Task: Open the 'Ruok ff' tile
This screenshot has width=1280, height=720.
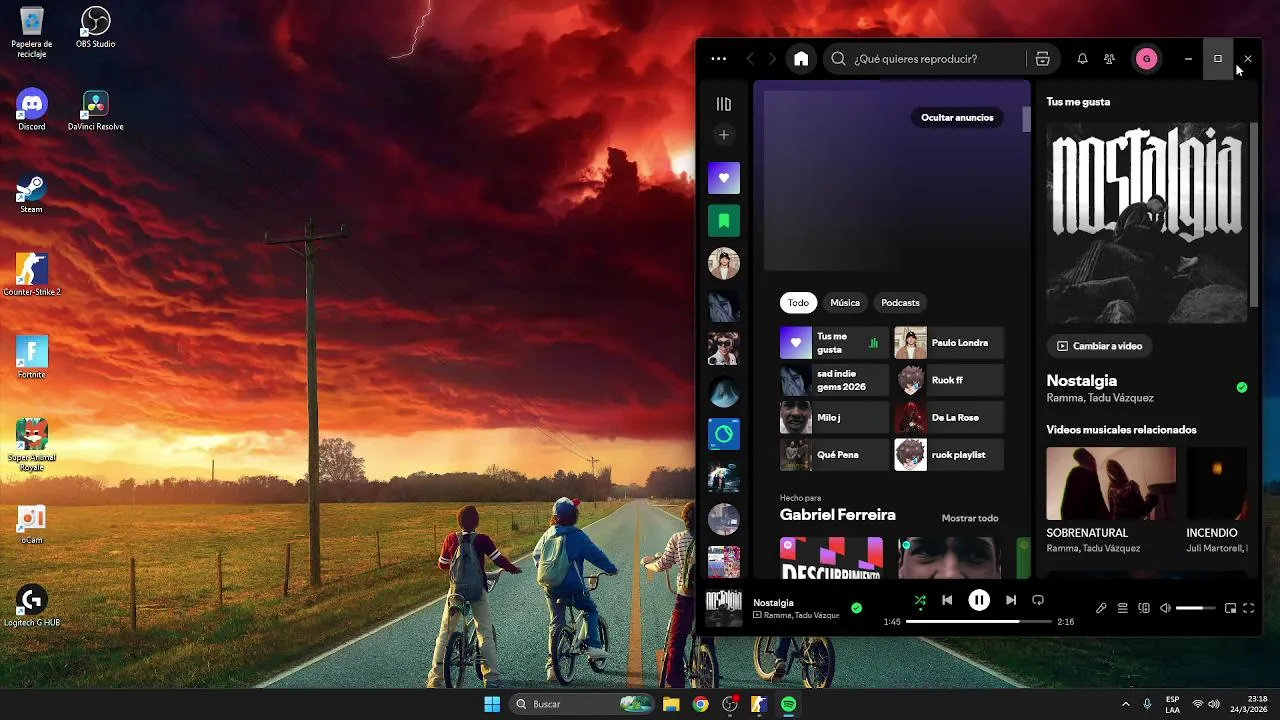Action: click(949, 380)
